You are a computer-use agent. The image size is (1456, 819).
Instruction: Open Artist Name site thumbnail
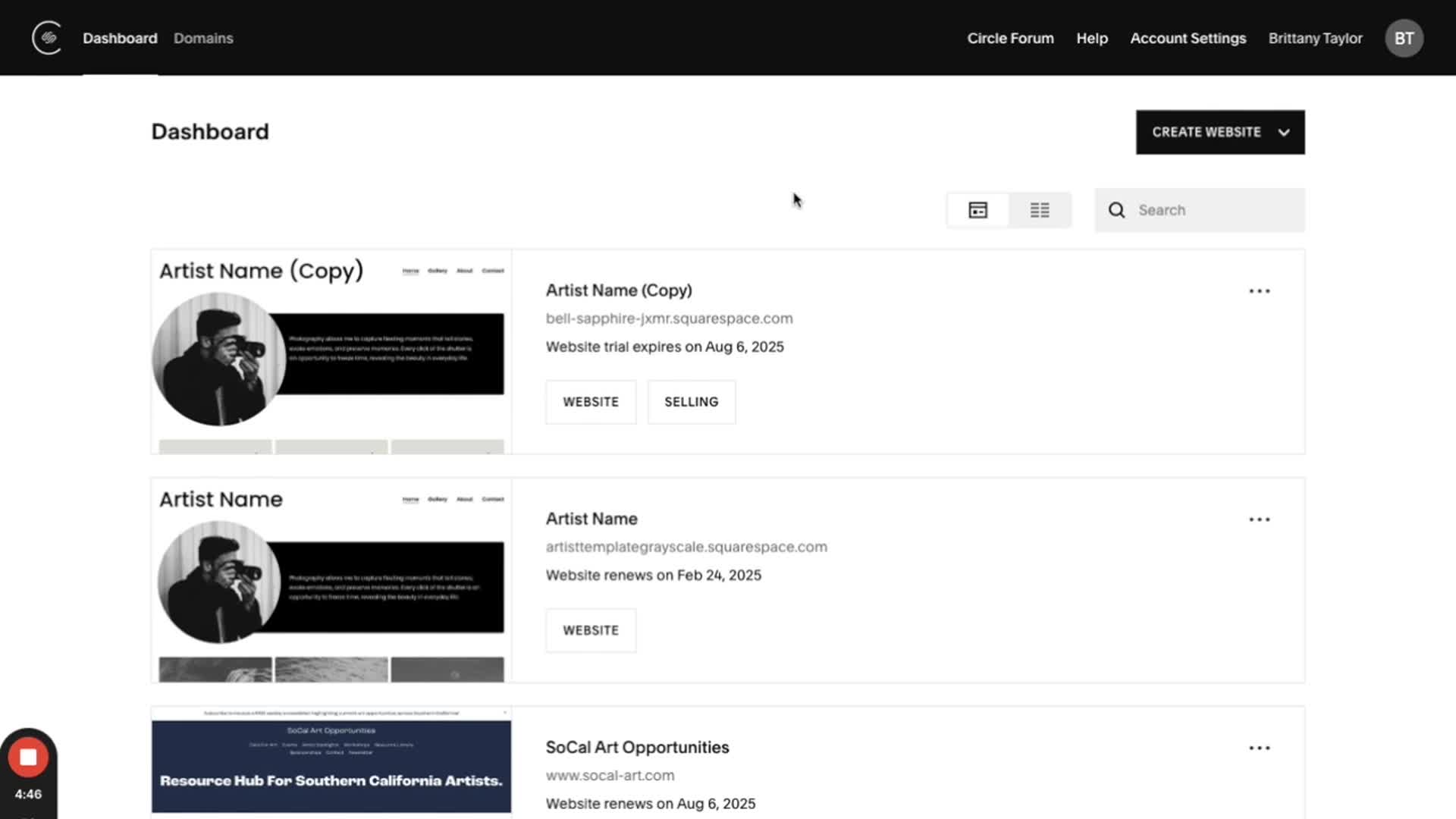[331, 580]
